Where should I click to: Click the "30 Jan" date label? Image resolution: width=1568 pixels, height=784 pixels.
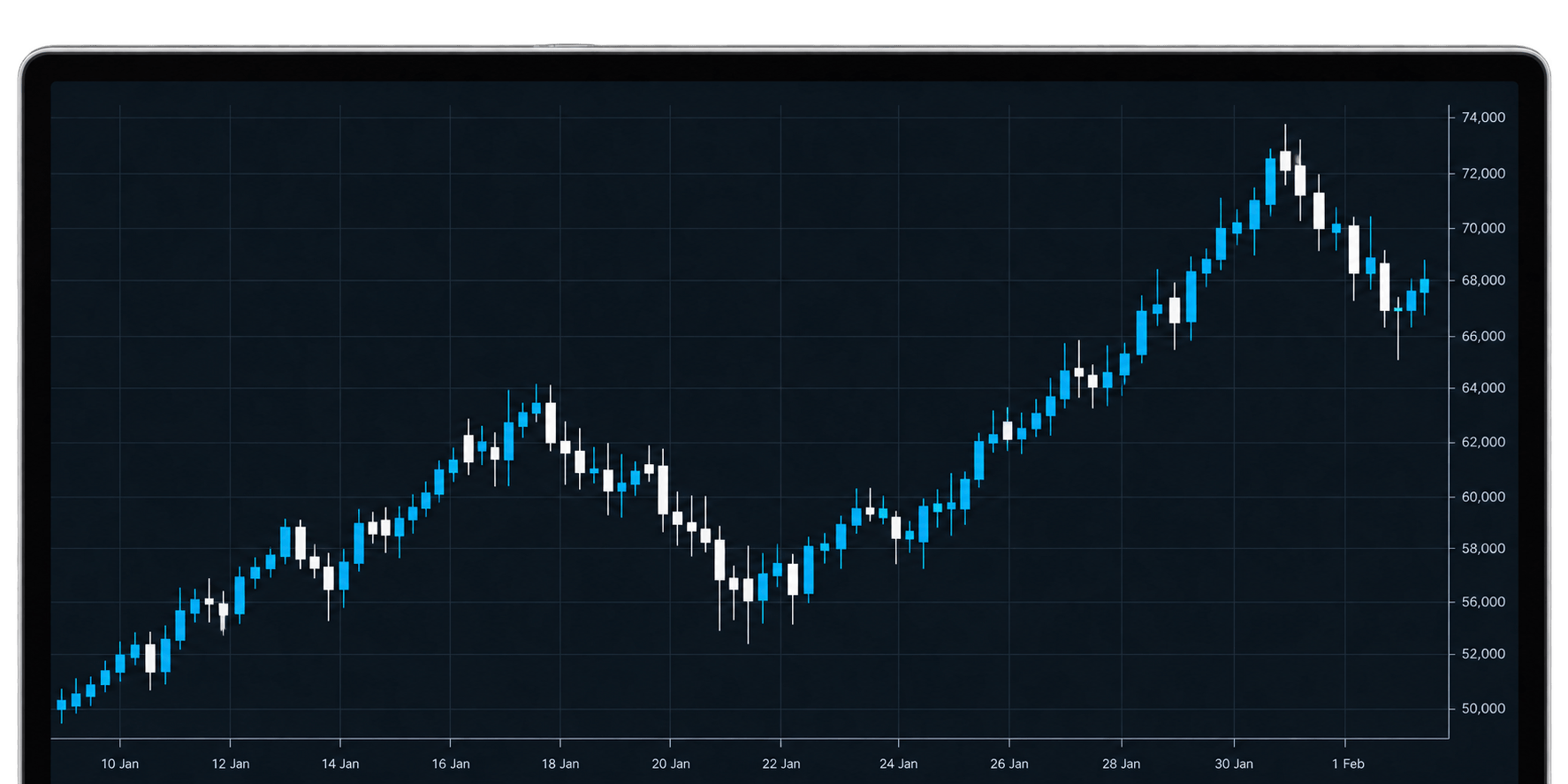[1234, 764]
